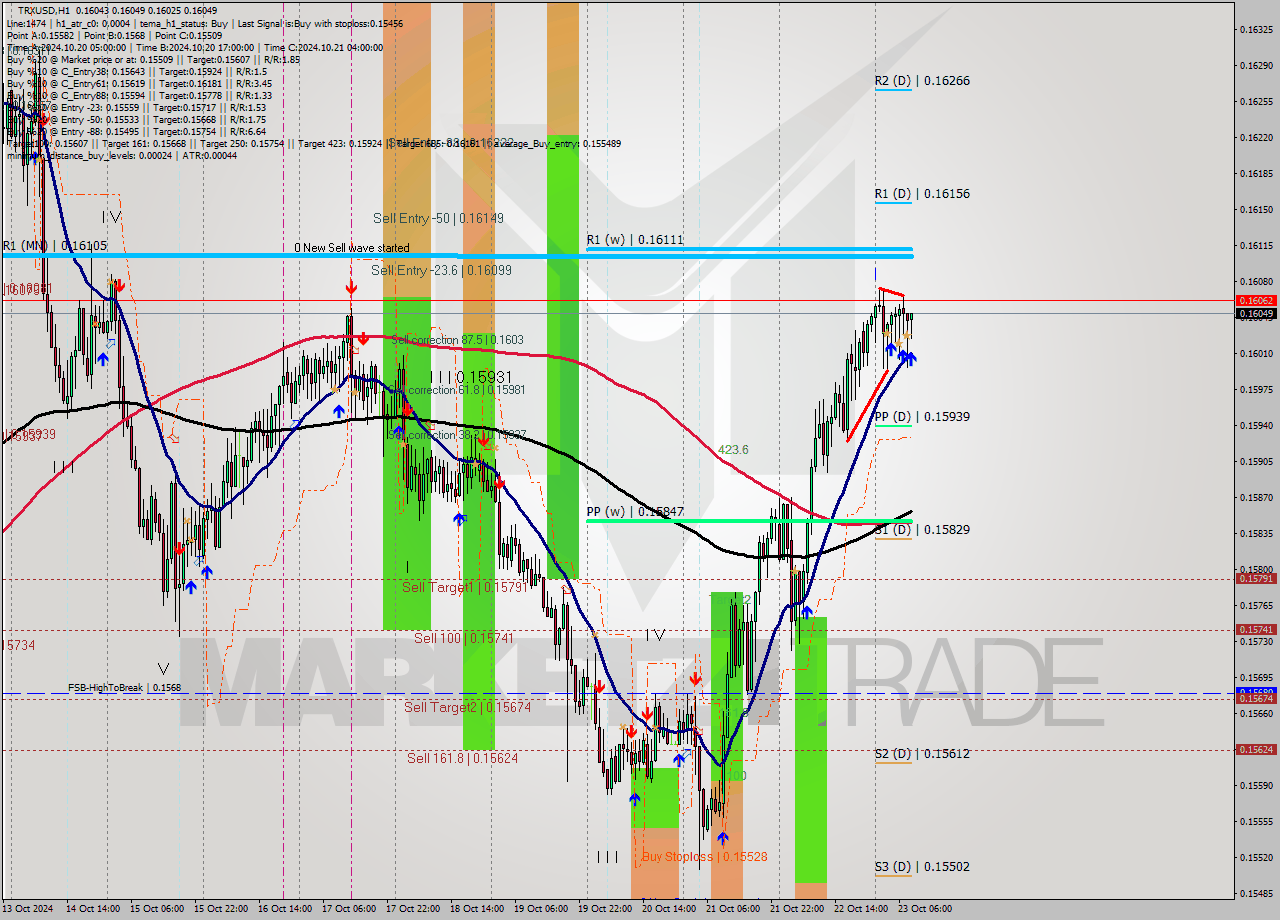This screenshot has width=1280, height=920.
Task: Click the PP (D) | 0.15939 pivot label
Action: coord(922,417)
